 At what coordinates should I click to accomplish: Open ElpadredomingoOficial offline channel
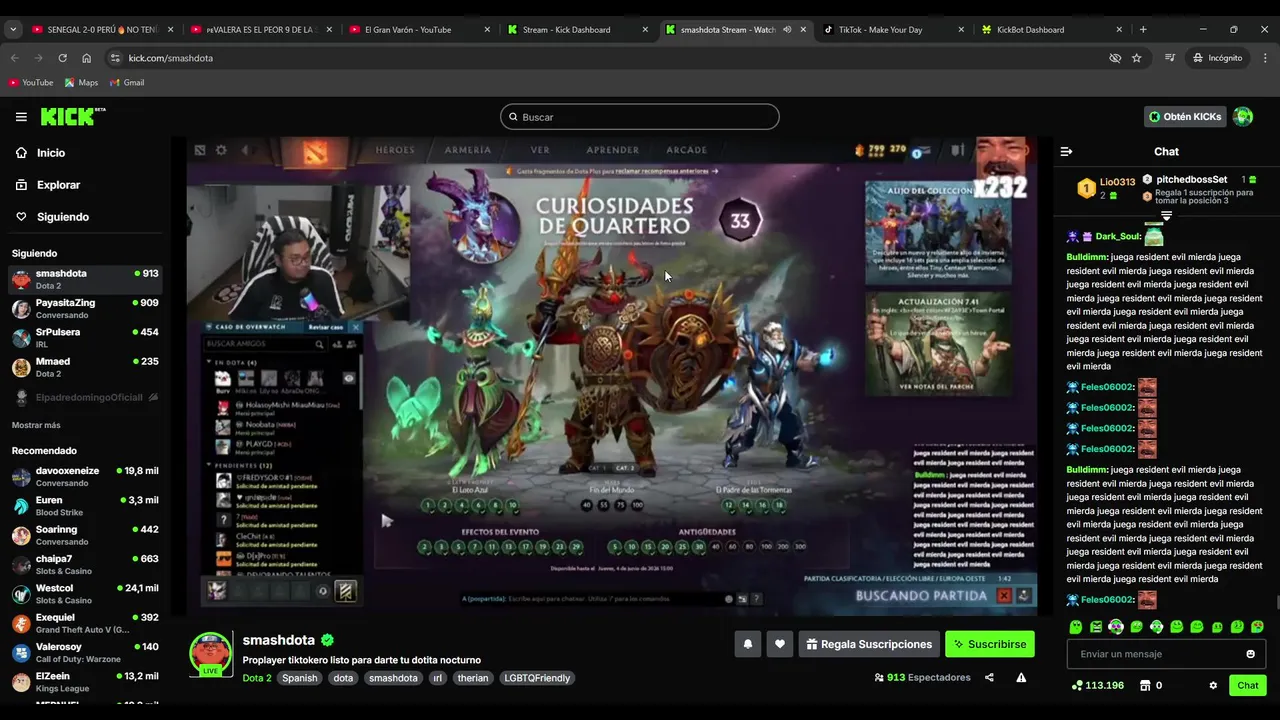pos(85,397)
